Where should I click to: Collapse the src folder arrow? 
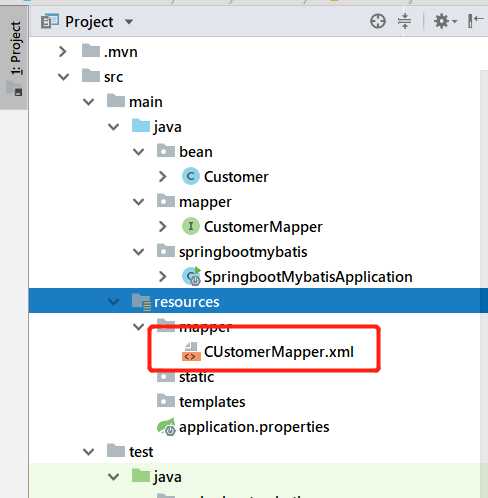click(x=63, y=77)
